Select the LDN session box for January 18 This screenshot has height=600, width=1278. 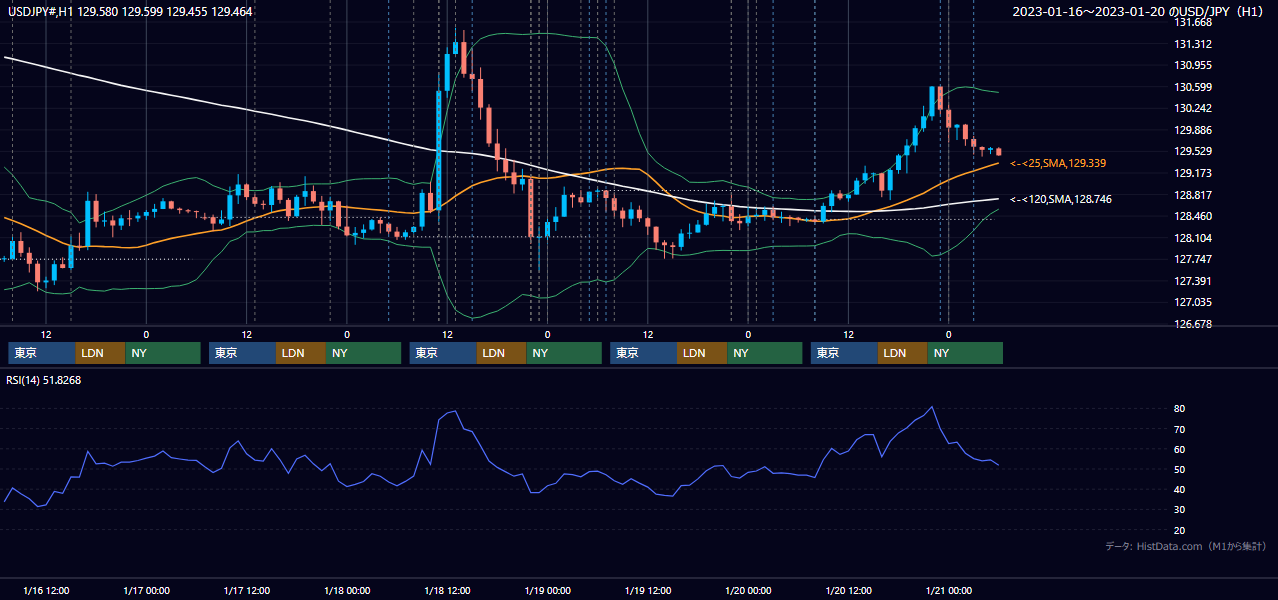point(502,353)
